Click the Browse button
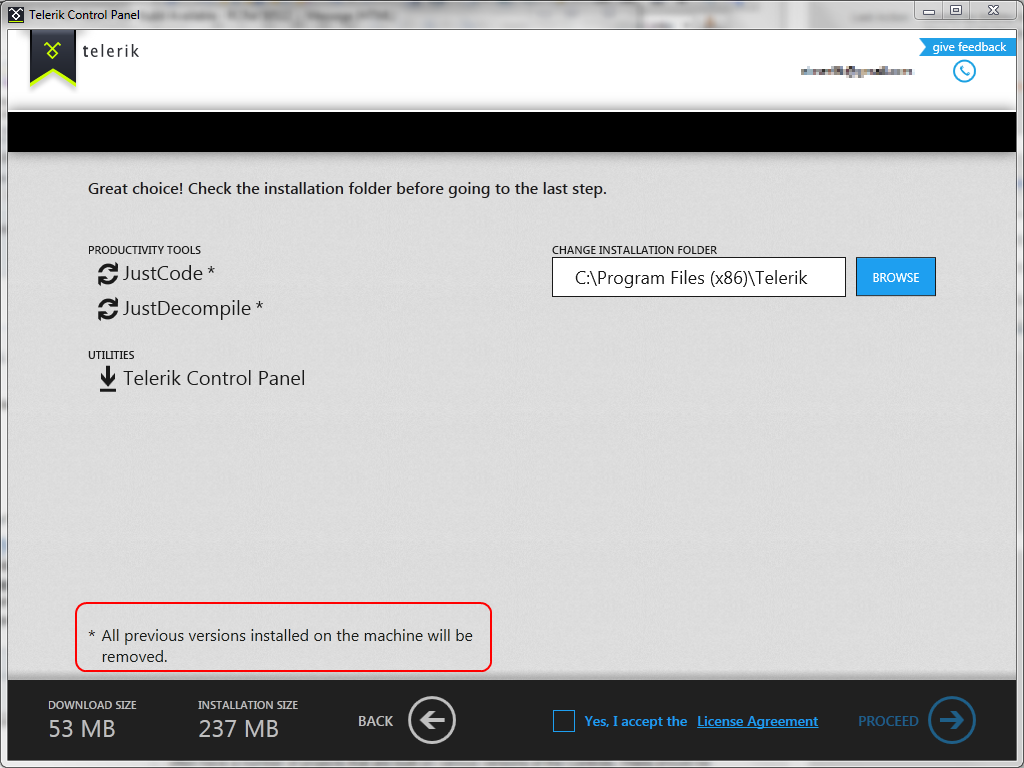The image size is (1024, 768). [x=895, y=277]
